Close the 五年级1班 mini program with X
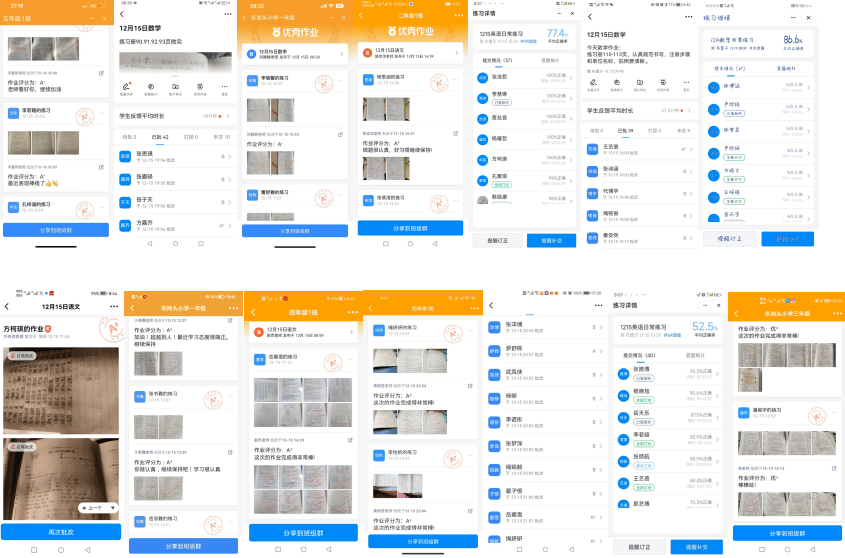845x558 pixels. [x=104, y=19]
